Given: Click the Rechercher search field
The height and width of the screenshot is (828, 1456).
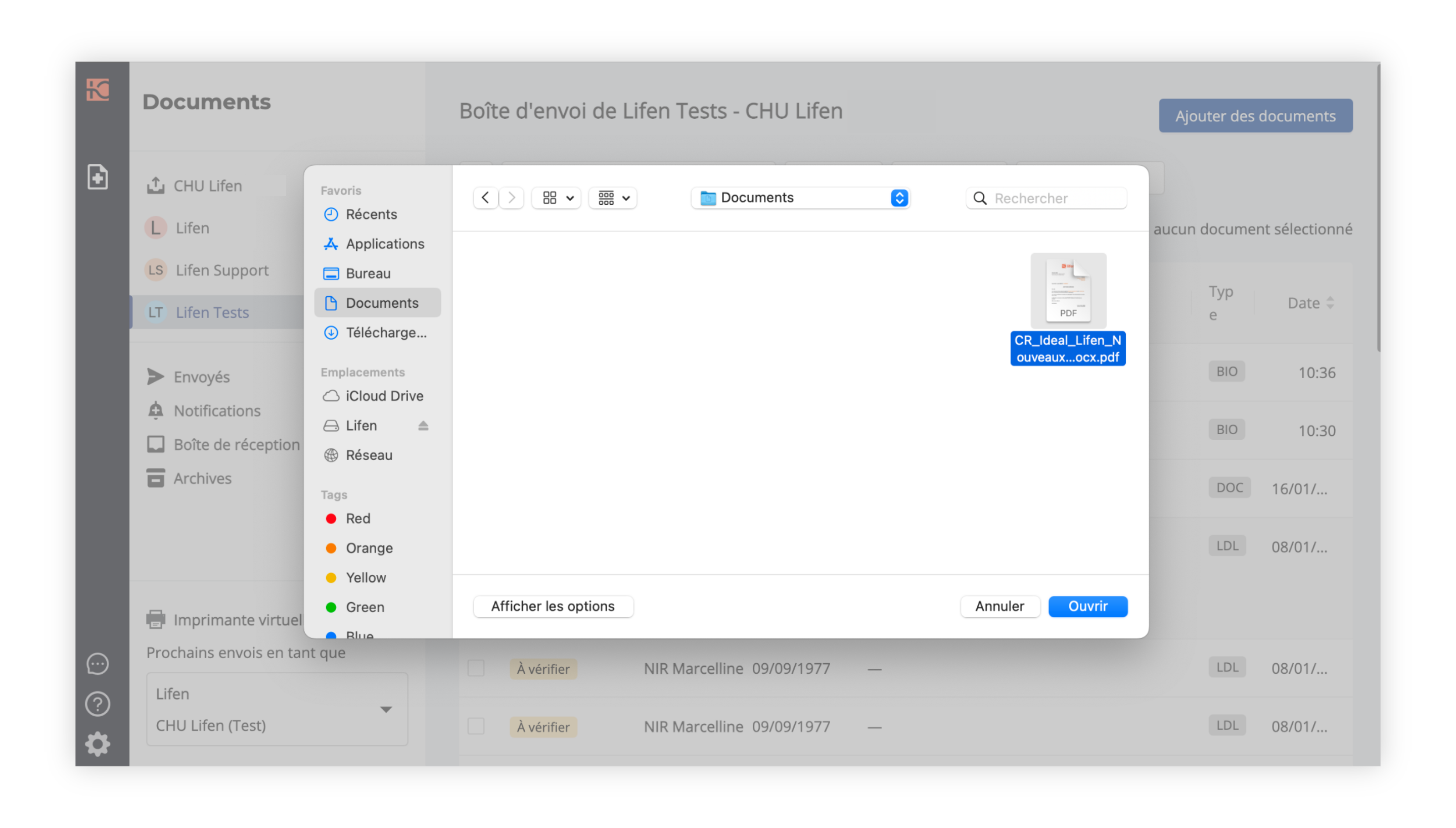Looking at the screenshot, I should pyautogui.click(x=1046, y=198).
